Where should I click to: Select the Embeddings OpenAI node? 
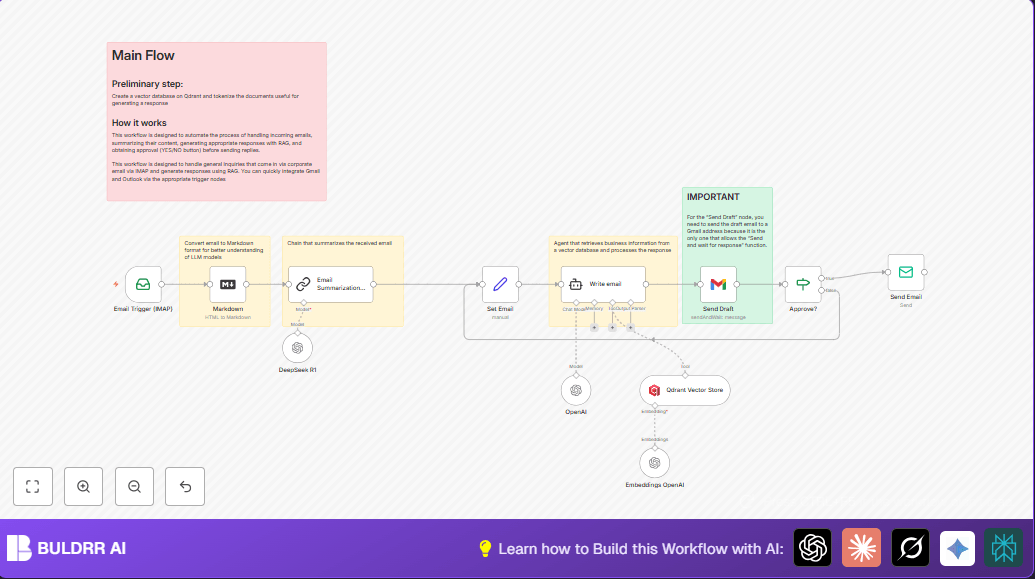click(655, 463)
